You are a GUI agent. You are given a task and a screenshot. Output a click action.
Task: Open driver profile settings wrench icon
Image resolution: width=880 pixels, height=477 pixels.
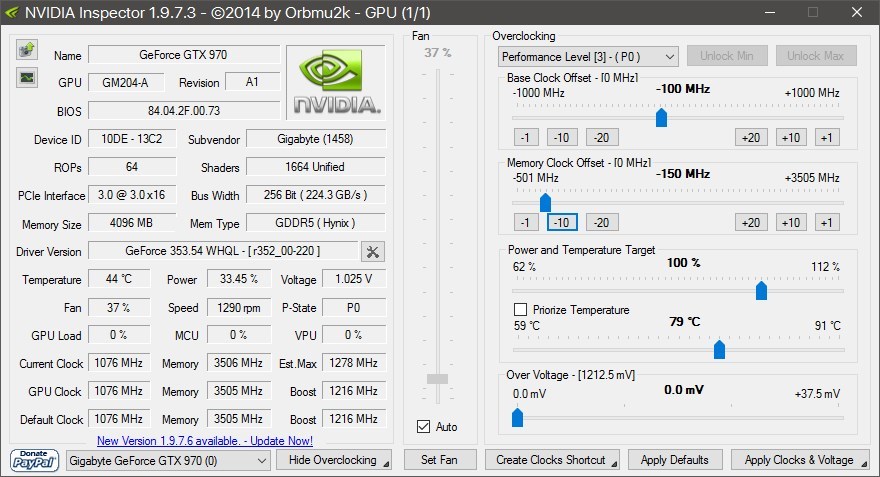[373, 252]
